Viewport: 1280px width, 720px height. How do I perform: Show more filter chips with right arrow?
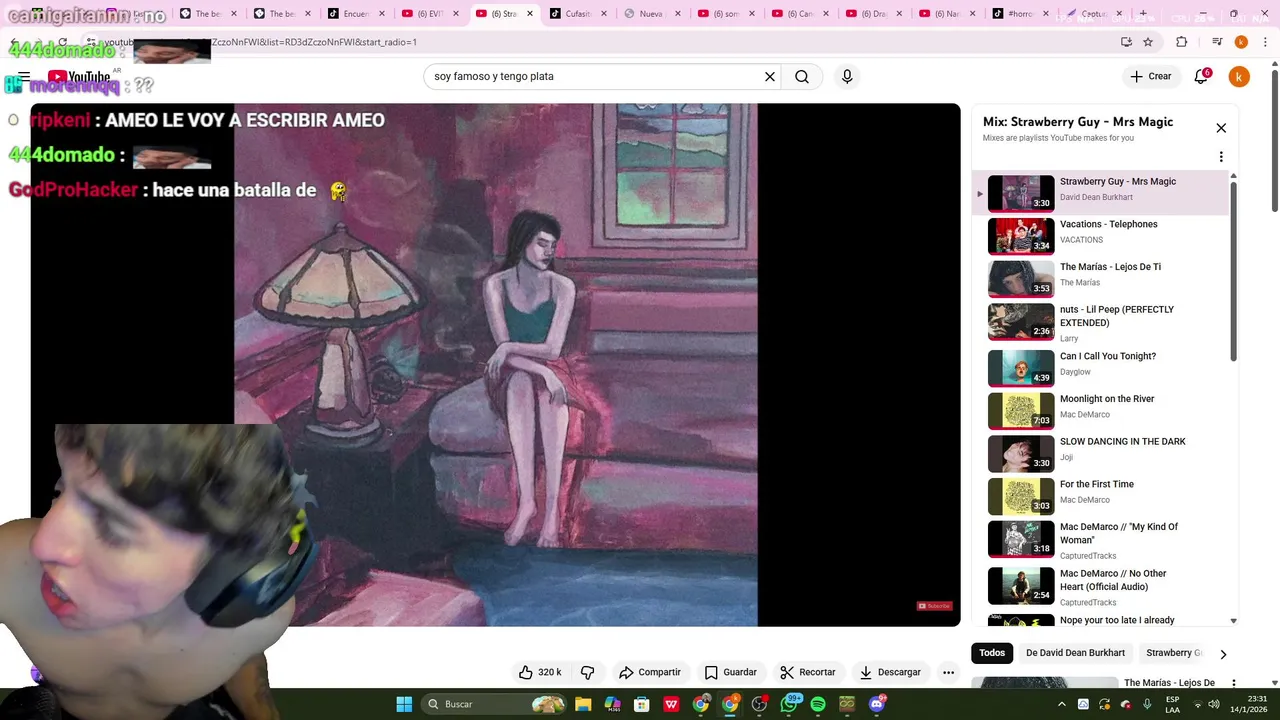[x=1222, y=654]
